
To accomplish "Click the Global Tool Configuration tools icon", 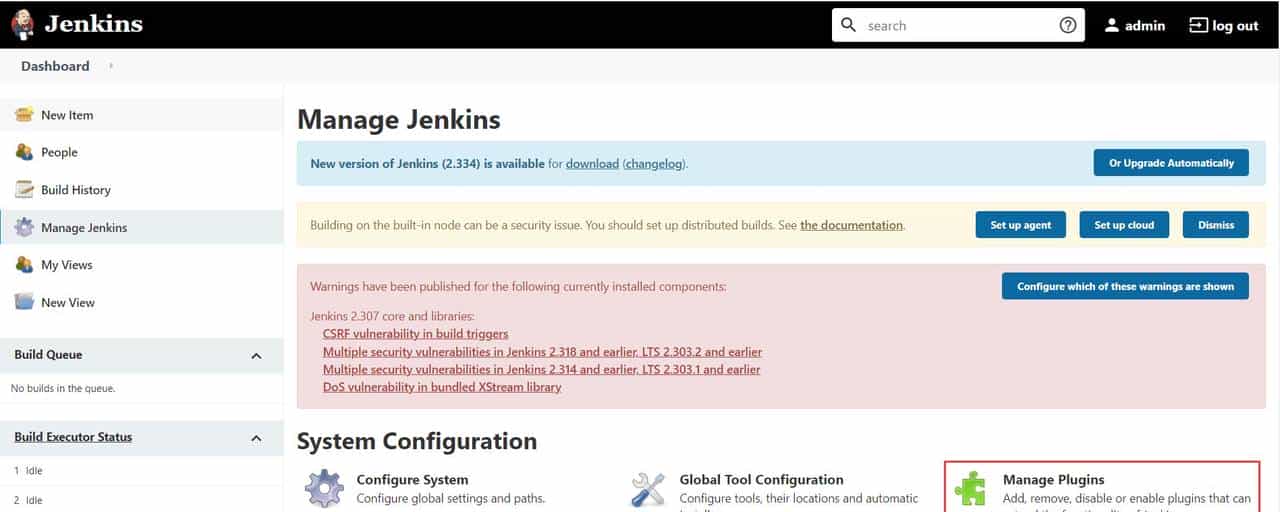I will point(648,489).
